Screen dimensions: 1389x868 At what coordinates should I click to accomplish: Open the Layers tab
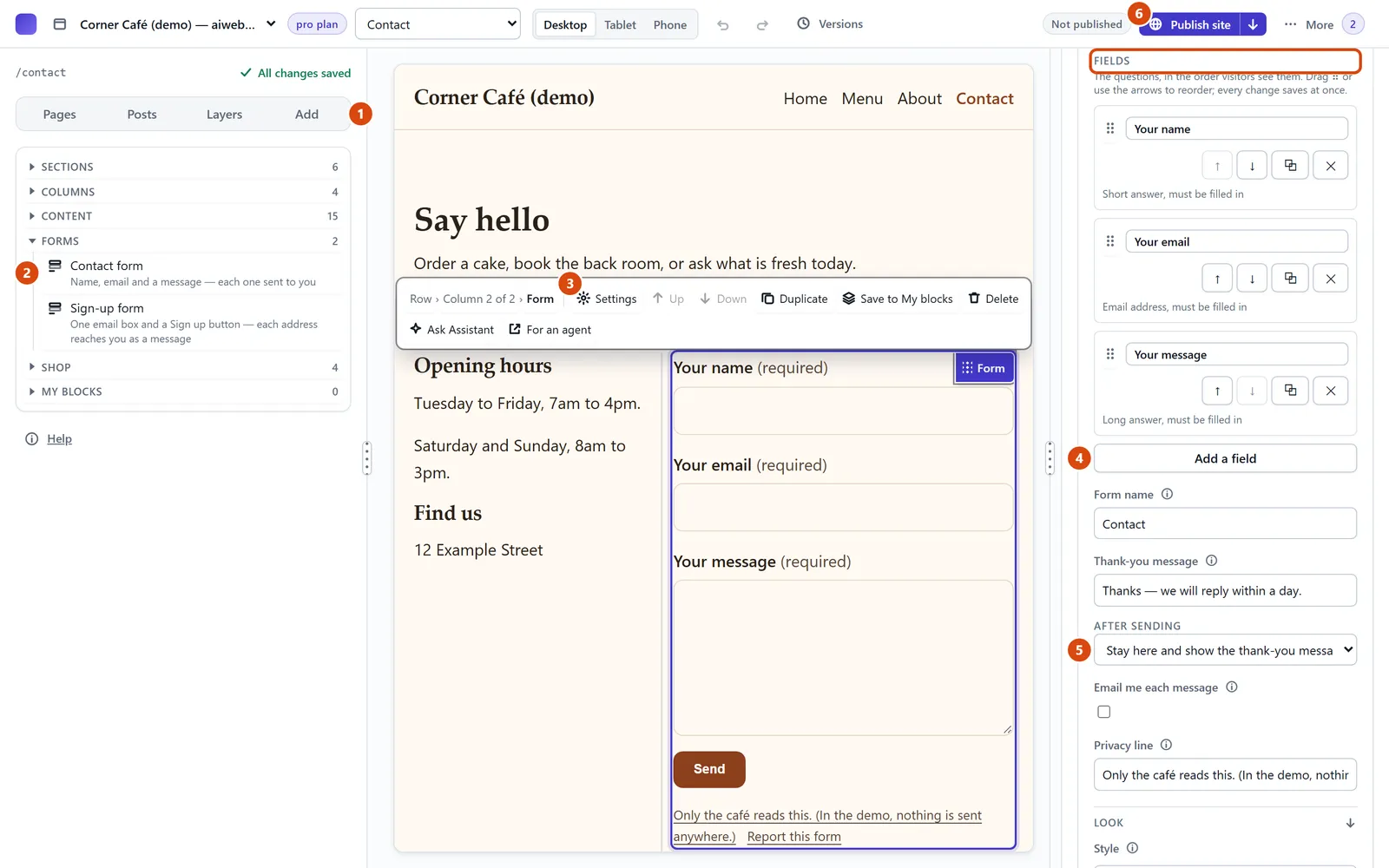[x=224, y=115]
